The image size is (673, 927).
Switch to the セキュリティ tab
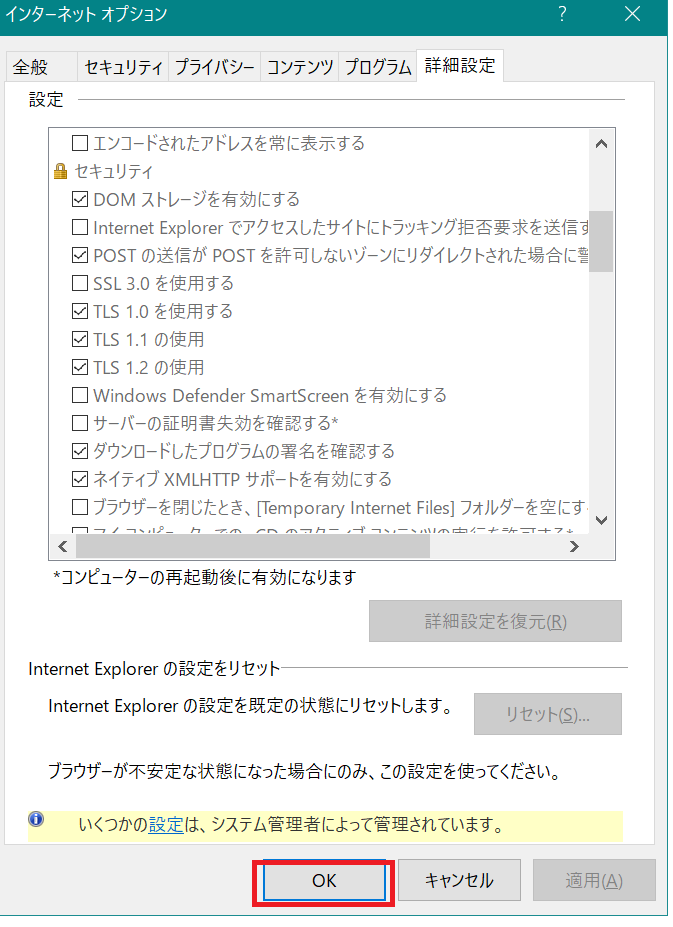point(123,67)
